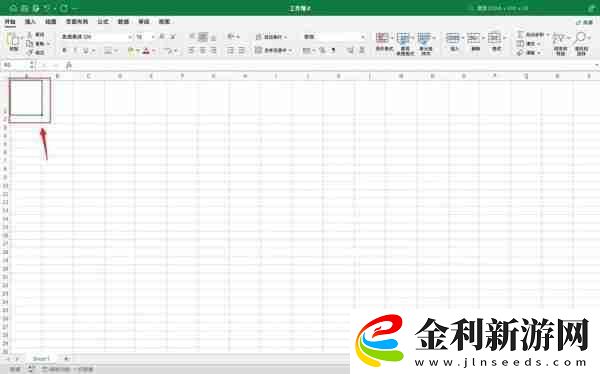Click the currency format icon

tap(307, 50)
